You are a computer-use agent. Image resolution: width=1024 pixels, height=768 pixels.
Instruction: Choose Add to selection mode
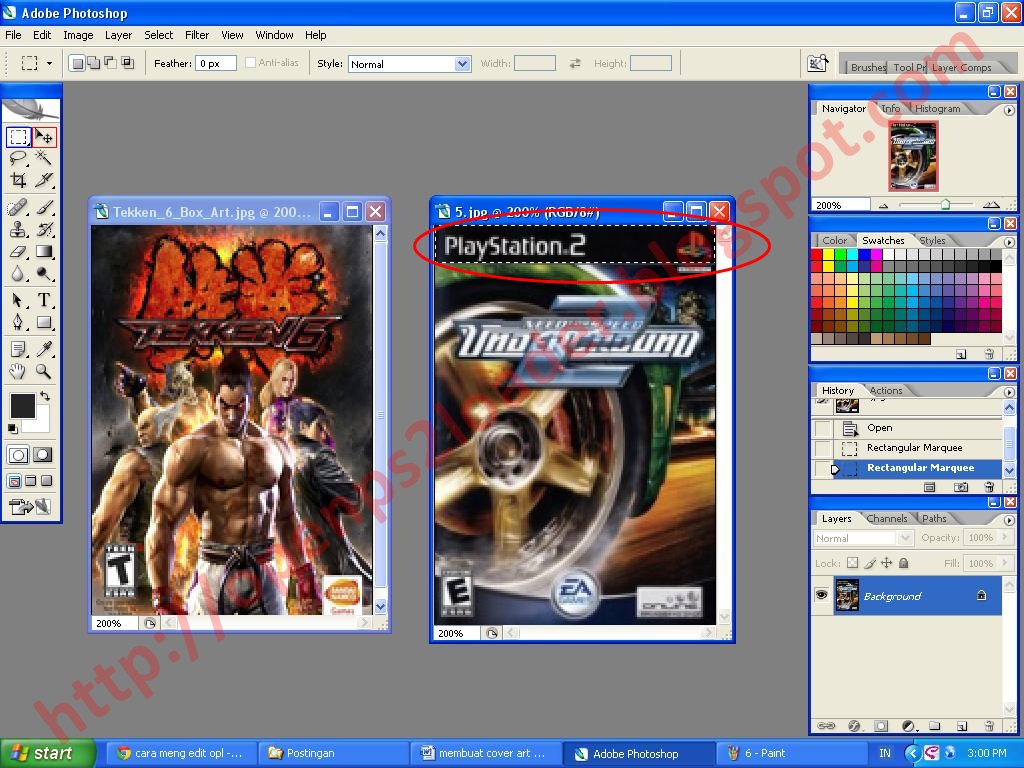click(94, 63)
